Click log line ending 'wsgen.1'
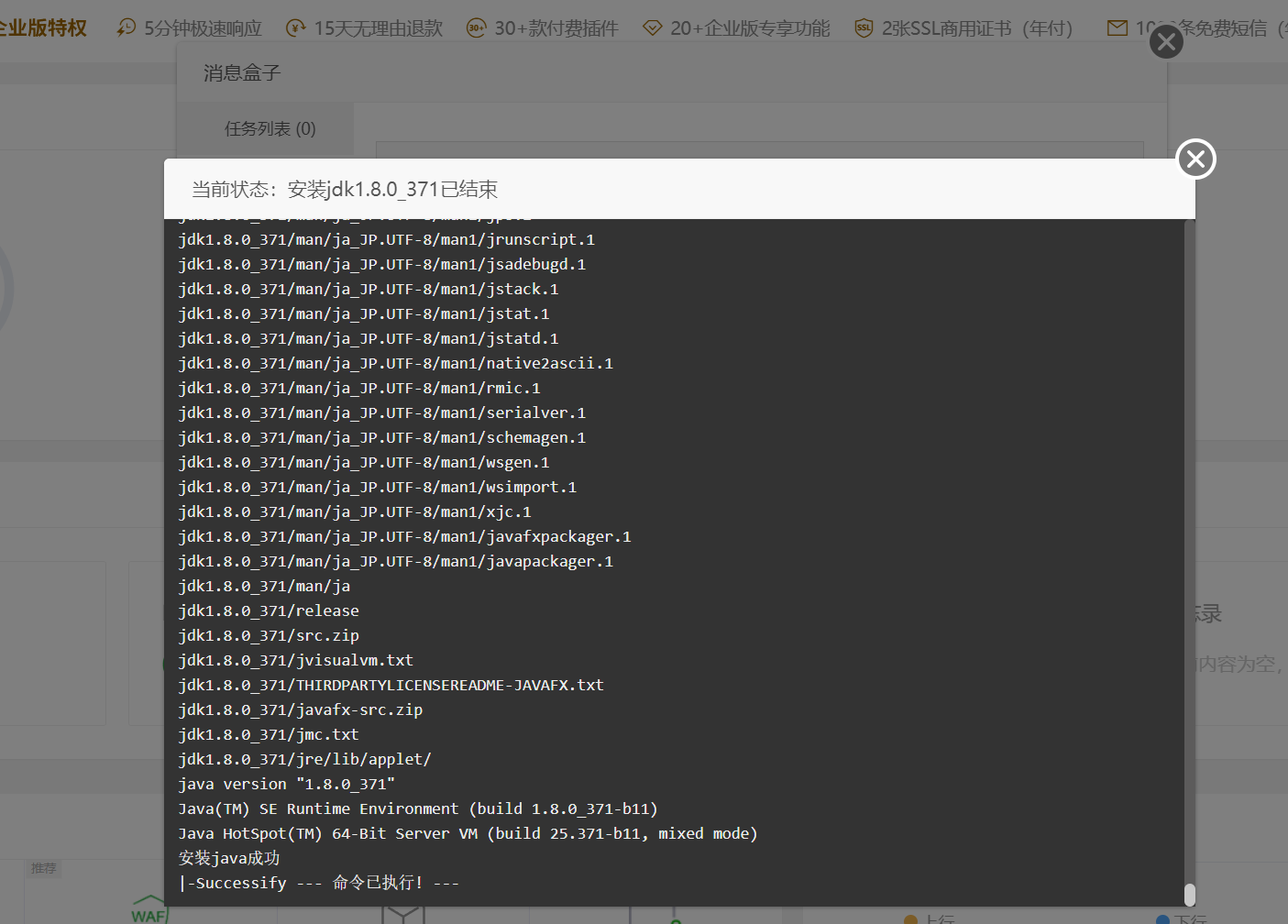This screenshot has width=1288, height=924. (x=363, y=463)
